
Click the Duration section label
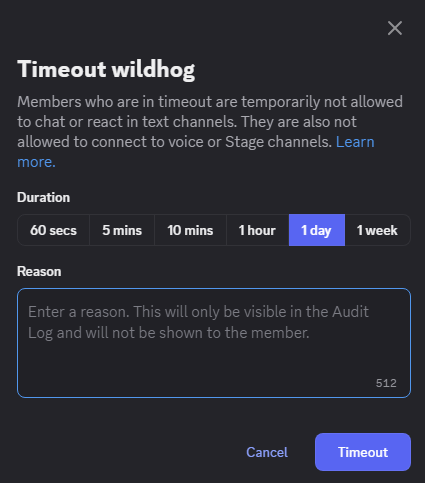tap(44, 197)
